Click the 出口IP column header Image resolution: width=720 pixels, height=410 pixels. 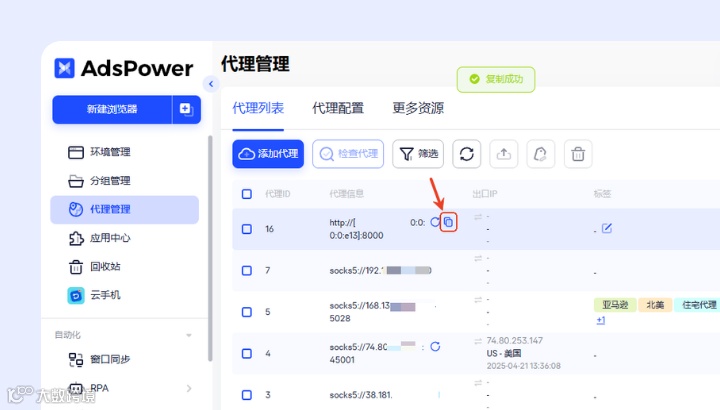(x=485, y=194)
